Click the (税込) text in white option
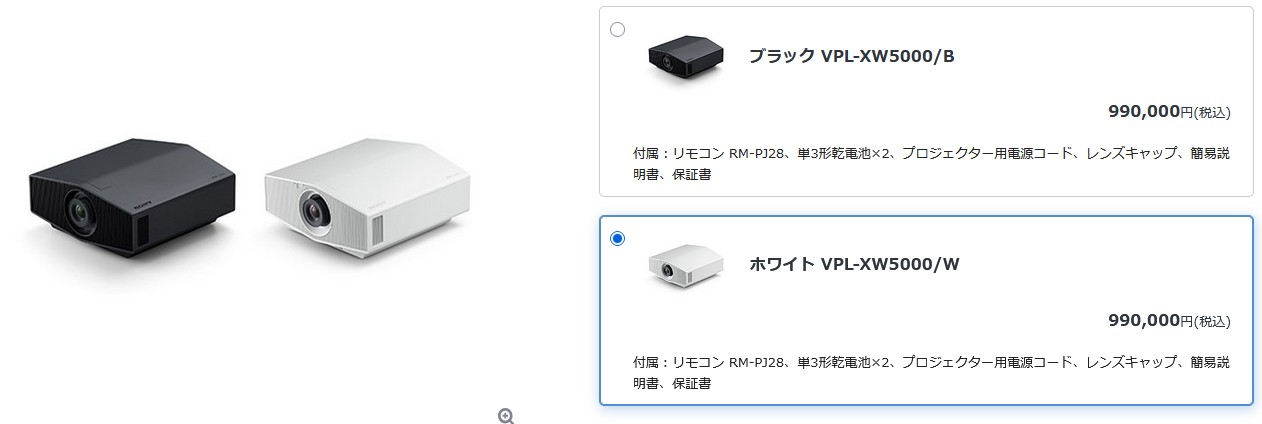The height and width of the screenshot is (424, 1262). [x=1213, y=321]
